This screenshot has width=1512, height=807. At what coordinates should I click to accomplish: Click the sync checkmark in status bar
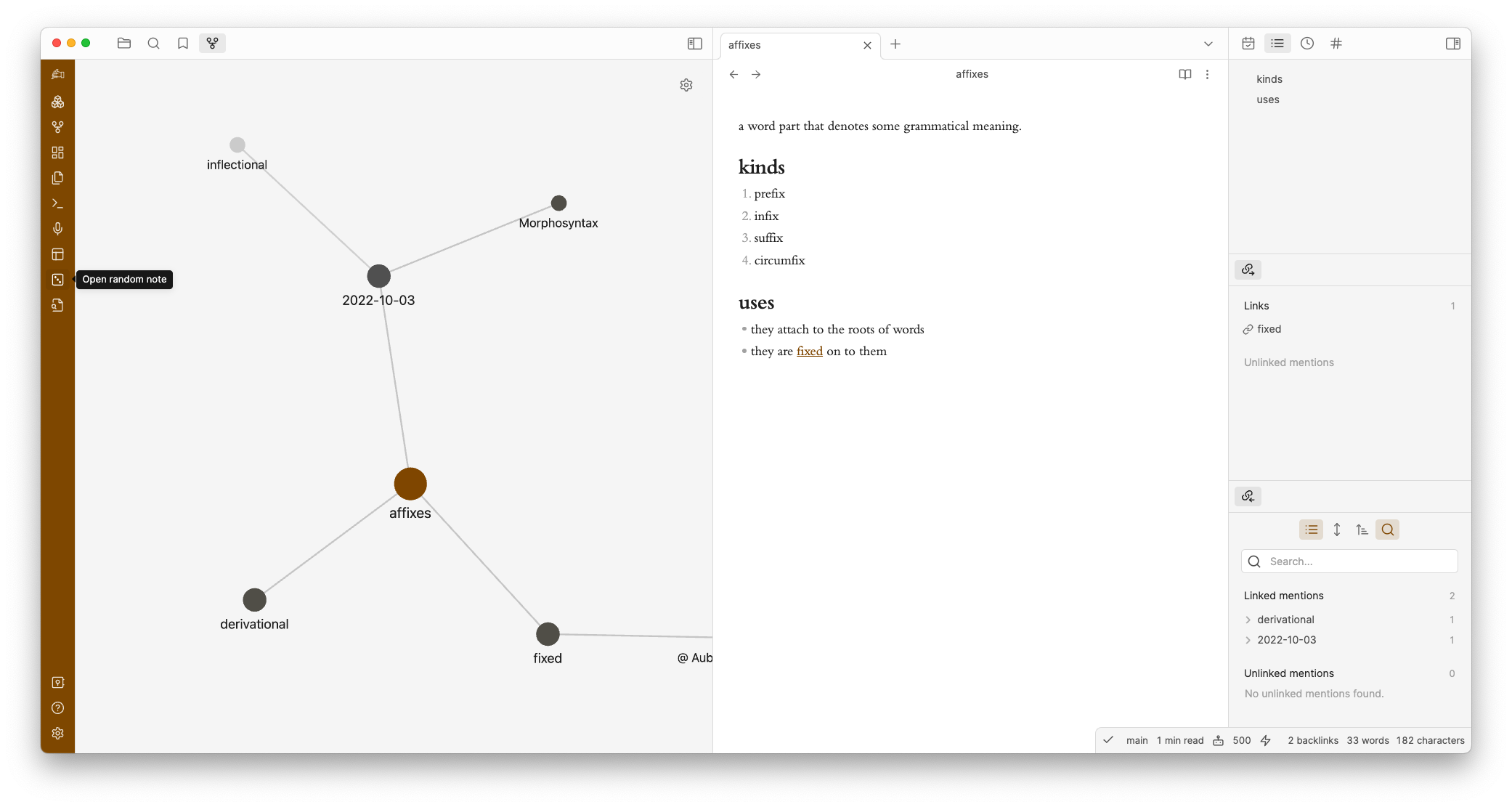[1108, 740]
